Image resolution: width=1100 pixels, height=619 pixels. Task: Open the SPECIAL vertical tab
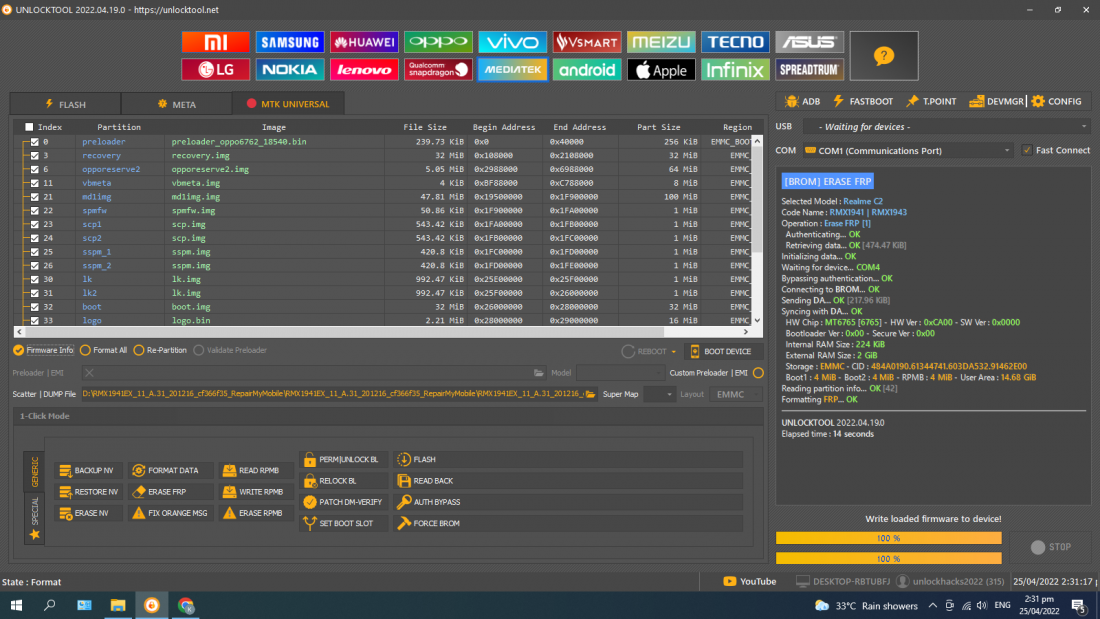pyautogui.click(x=34, y=518)
